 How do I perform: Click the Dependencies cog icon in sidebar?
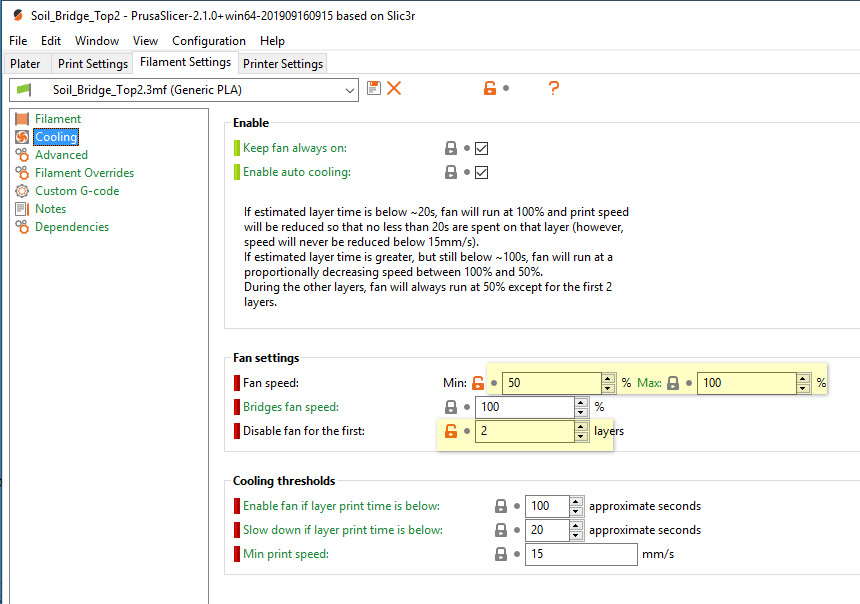[22, 227]
